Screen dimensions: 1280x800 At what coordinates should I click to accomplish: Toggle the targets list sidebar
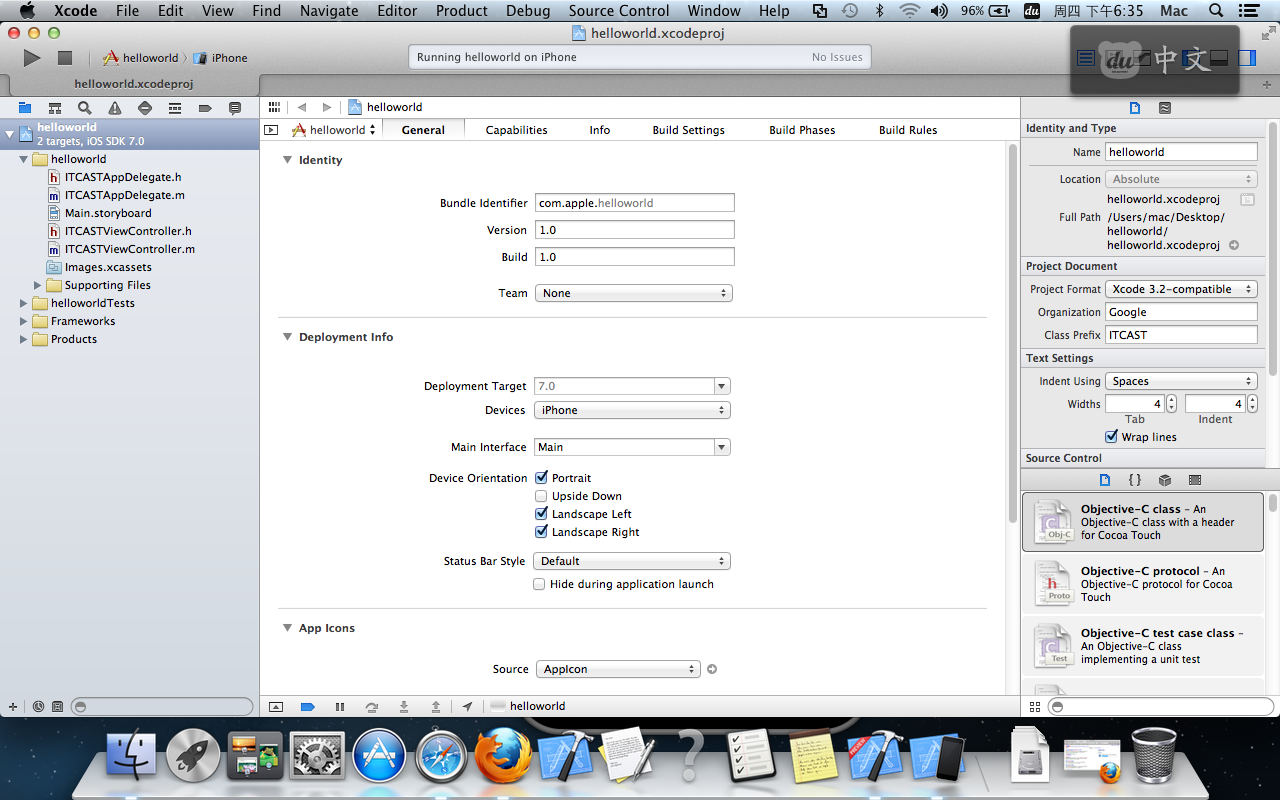click(x=271, y=130)
